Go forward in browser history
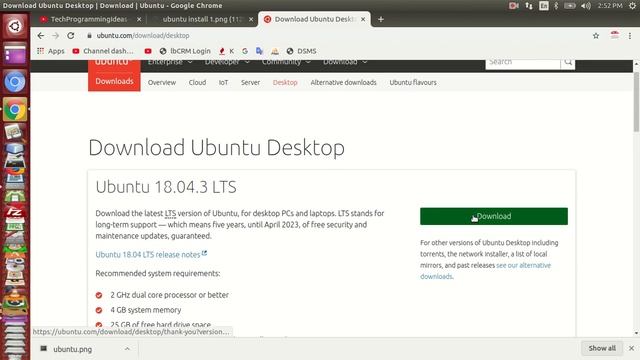 click(x=56, y=36)
